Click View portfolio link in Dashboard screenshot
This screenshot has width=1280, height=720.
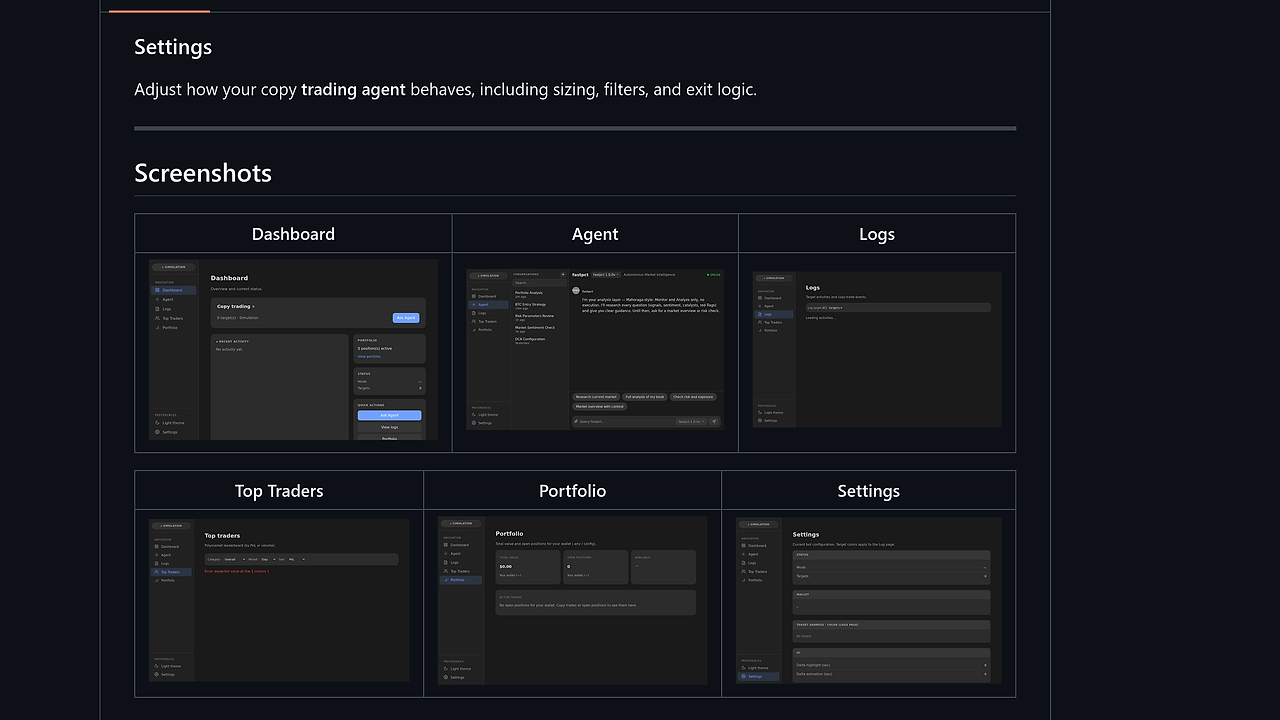369,356
